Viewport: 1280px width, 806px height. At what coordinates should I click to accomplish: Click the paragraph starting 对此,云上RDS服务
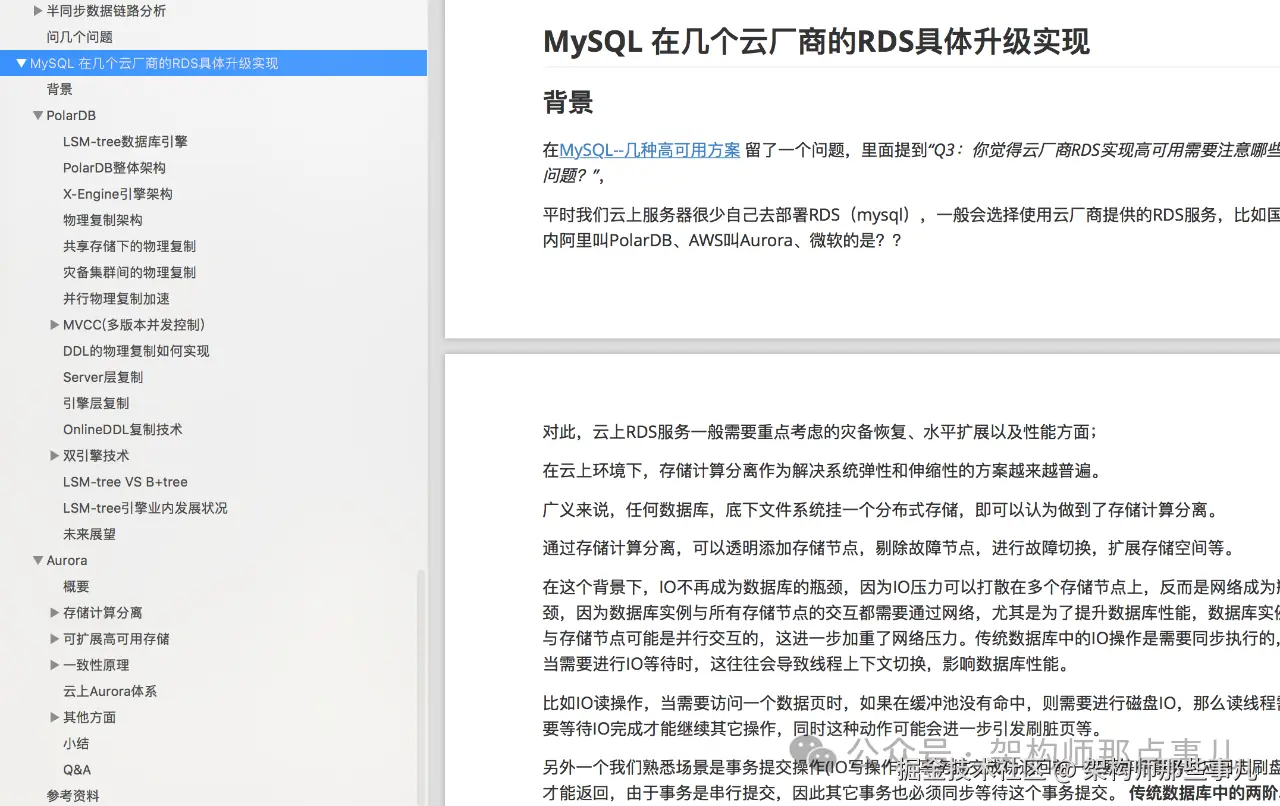pos(820,432)
